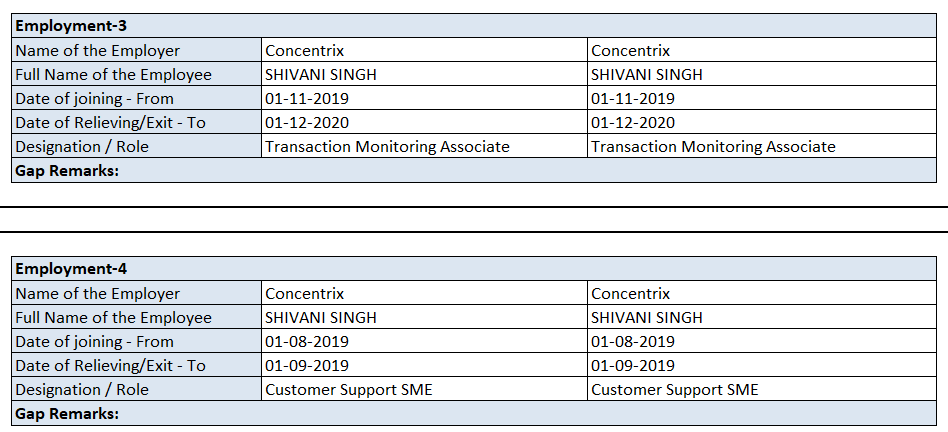Select Employment-3 'Date of joining - From' label
The height and width of the screenshot is (432, 948).
(94, 98)
